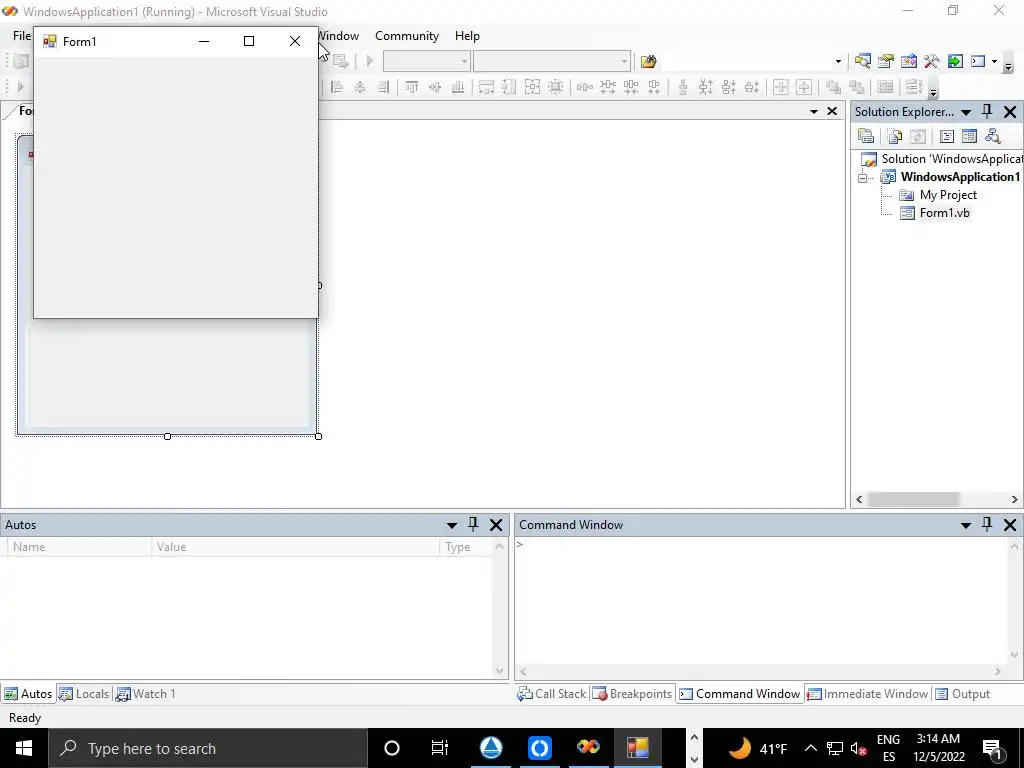Open the Properties Window toolbar icon

pos(886,61)
